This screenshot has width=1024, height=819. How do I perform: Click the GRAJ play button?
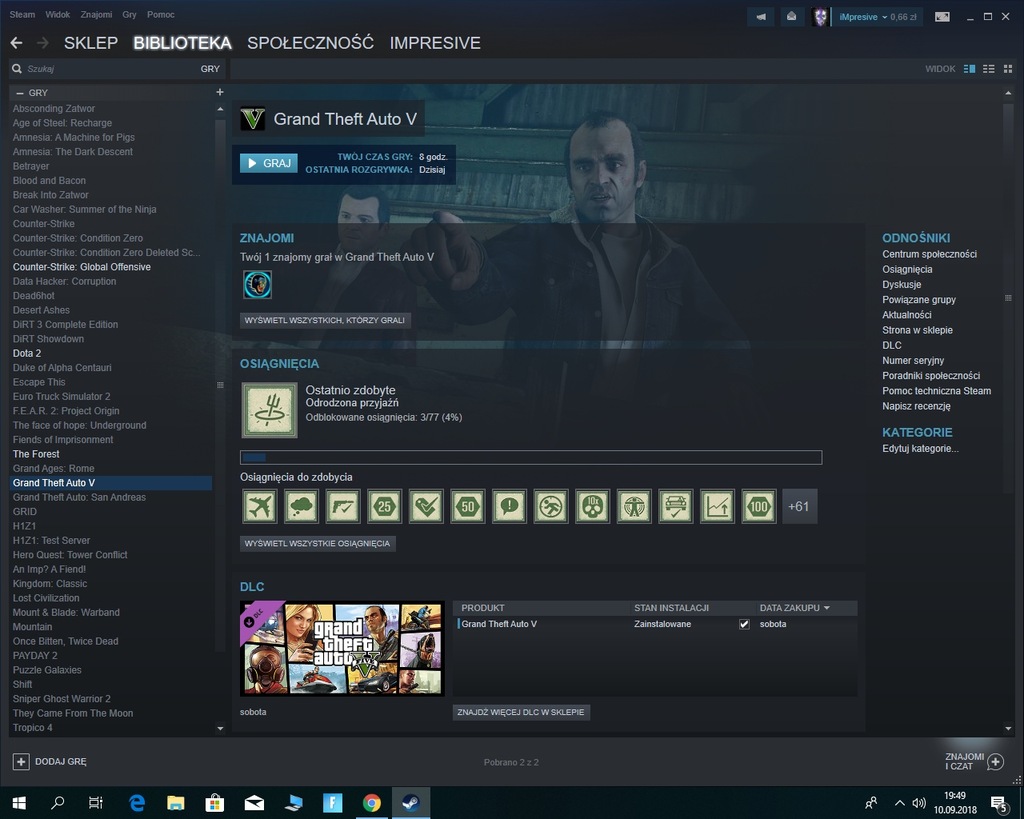click(x=269, y=163)
